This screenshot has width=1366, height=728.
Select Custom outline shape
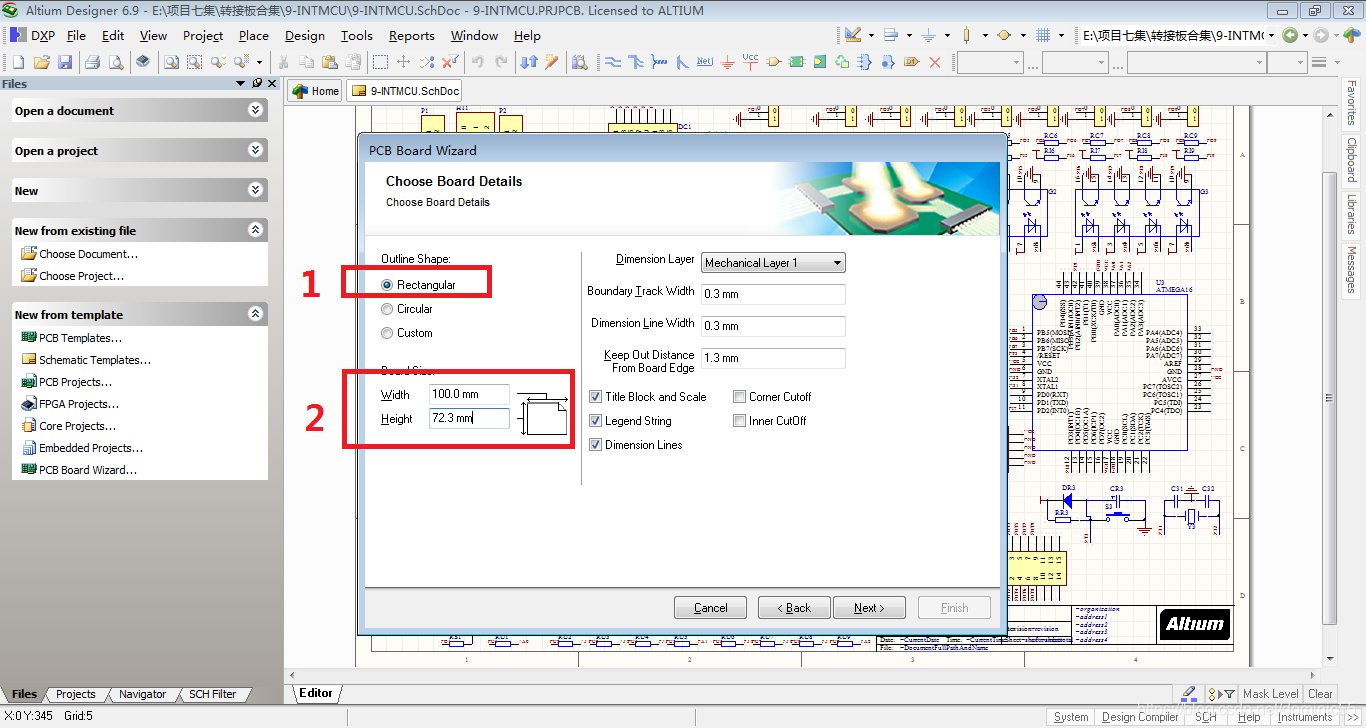[x=387, y=333]
